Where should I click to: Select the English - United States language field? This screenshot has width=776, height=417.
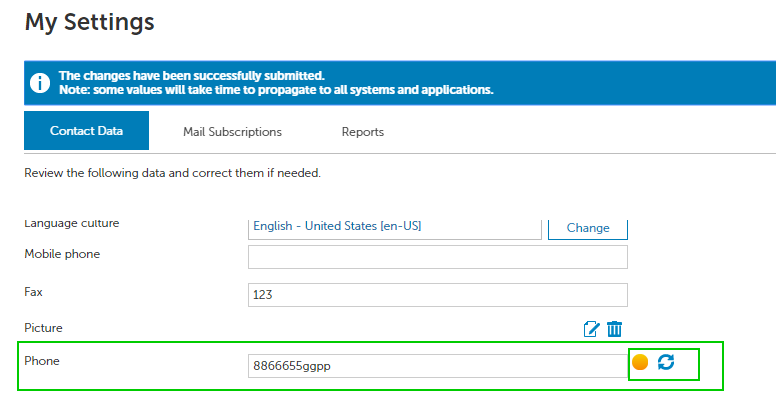(x=395, y=228)
